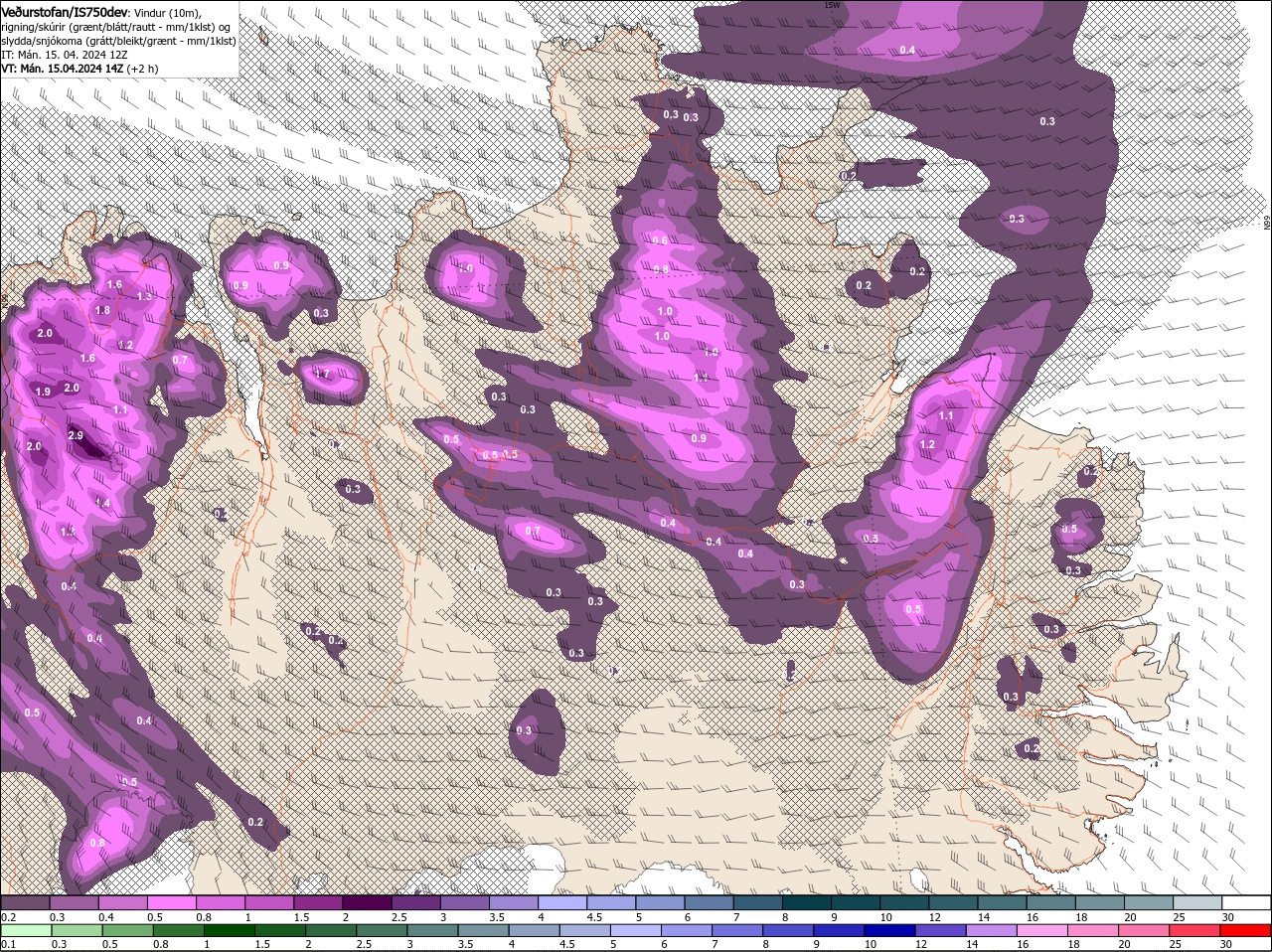Select the 'VT: Mán. 15.04.2024 14Z' line
This screenshot has width=1272, height=952.
63,69
